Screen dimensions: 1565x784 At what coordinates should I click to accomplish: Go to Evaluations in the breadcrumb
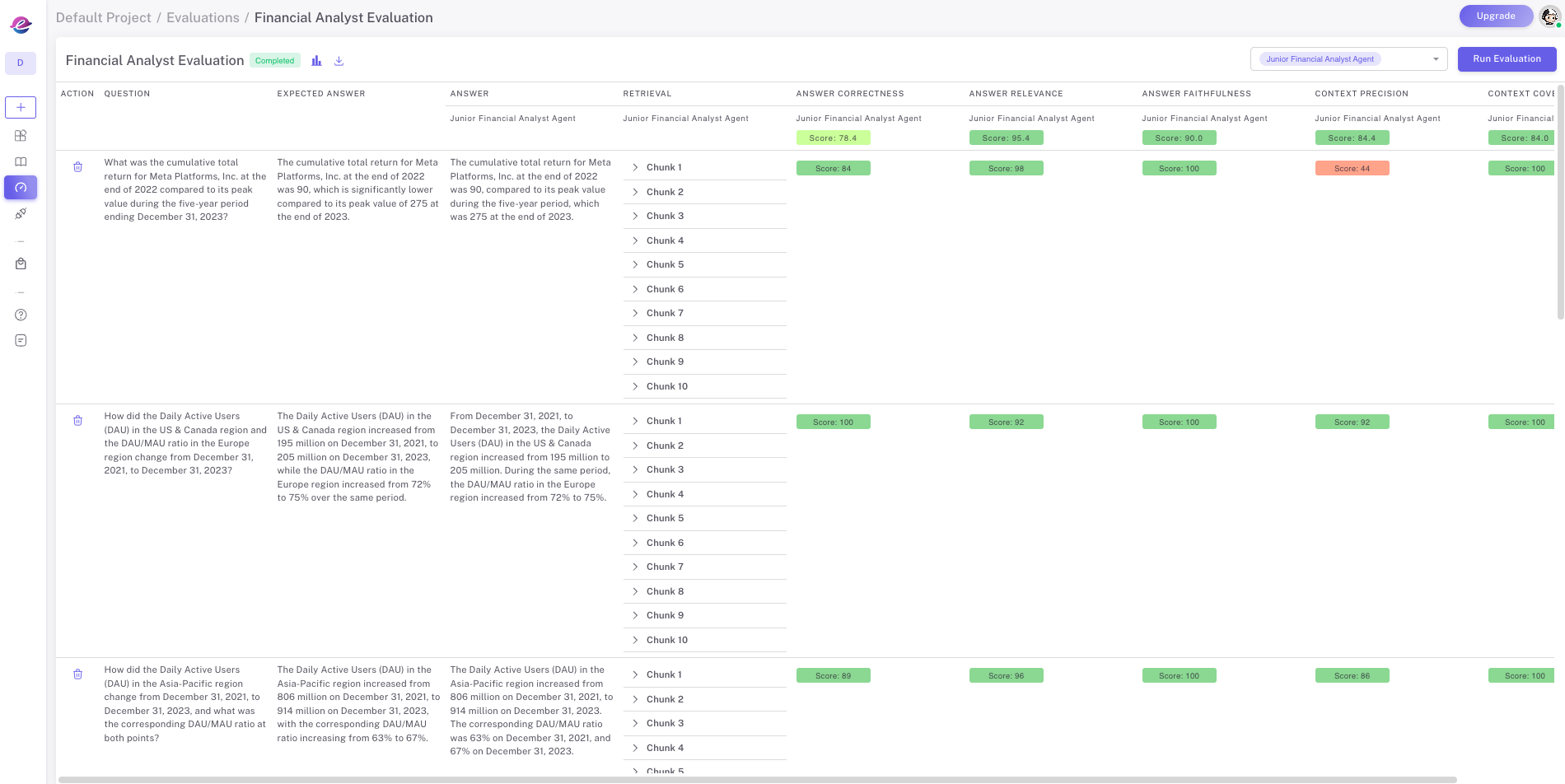(203, 17)
